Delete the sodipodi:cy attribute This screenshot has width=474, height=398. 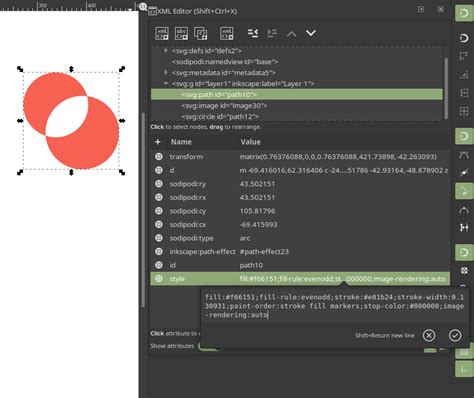click(x=159, y=211)
